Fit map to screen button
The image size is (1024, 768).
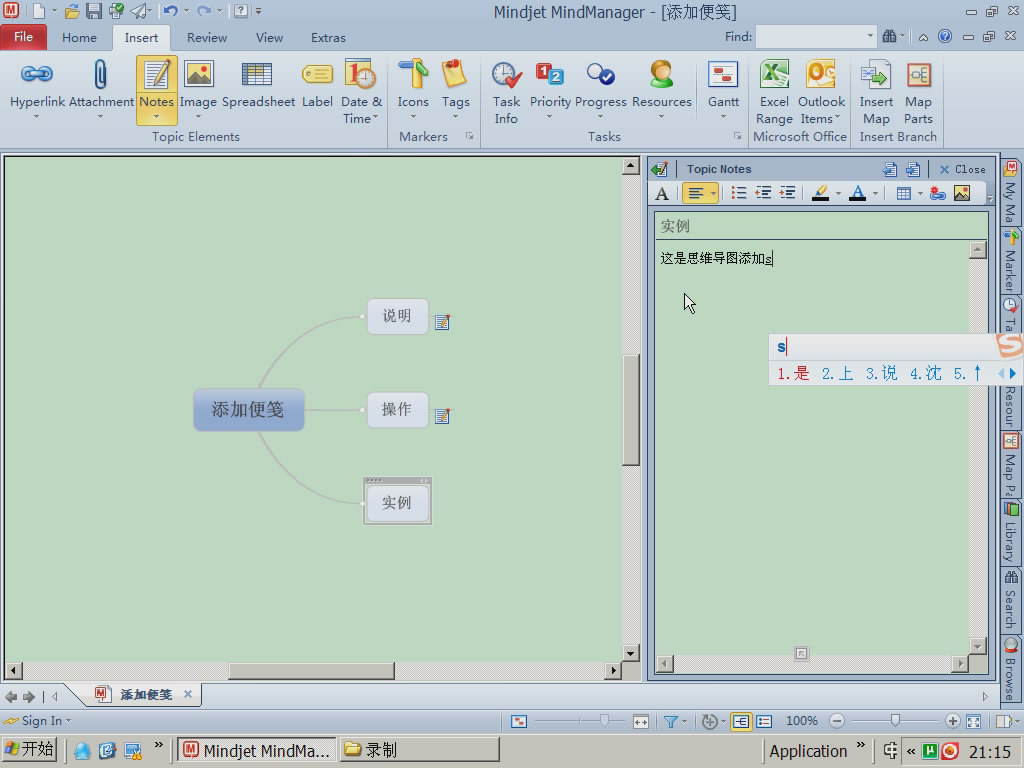click(x=974, y=722)
